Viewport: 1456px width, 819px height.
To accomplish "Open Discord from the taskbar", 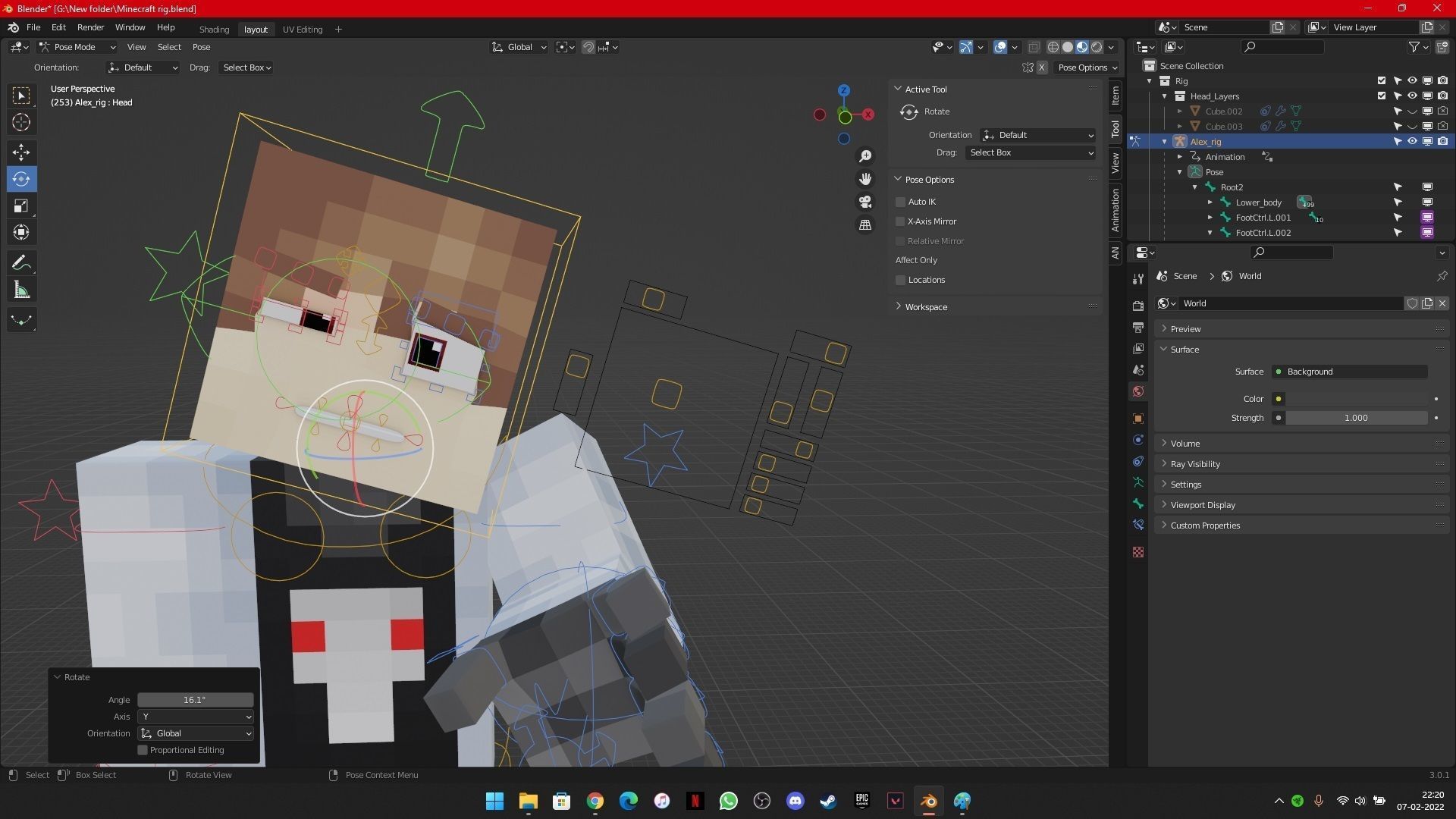I will (x=795, y=801).
